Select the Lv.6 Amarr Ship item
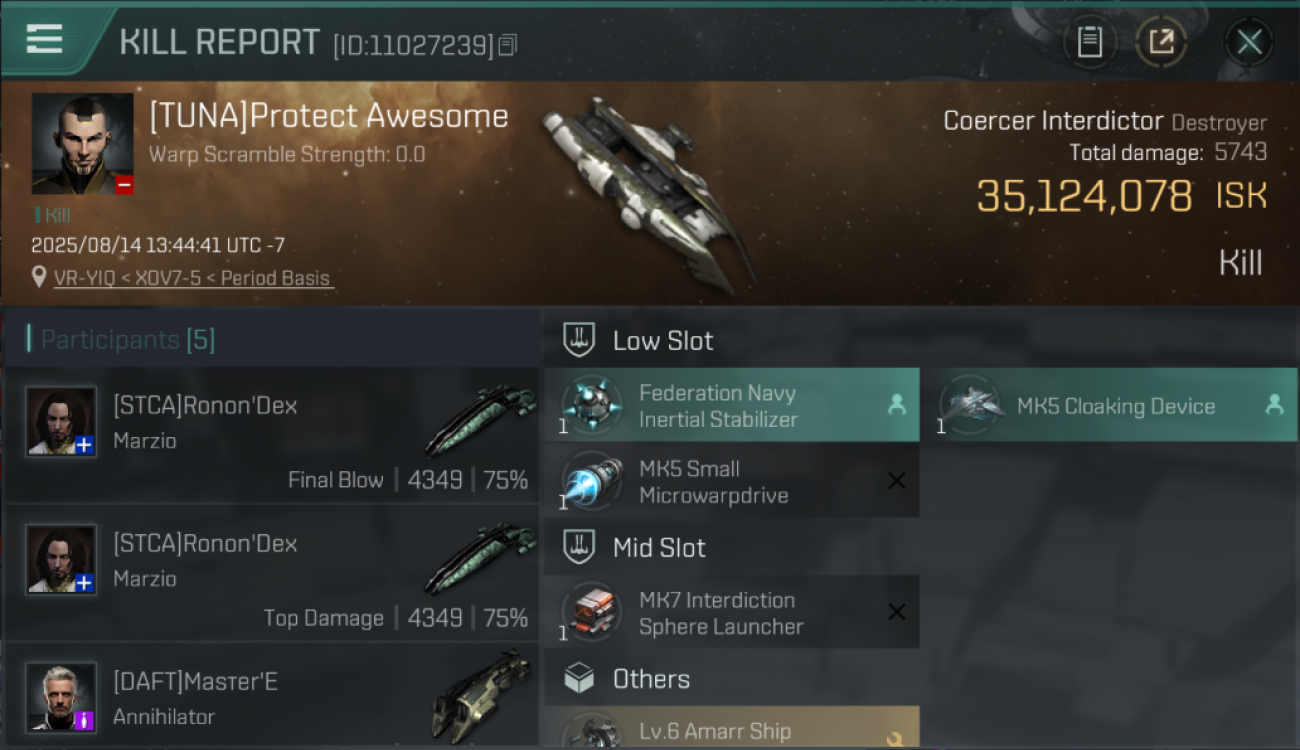 point(732,728)
